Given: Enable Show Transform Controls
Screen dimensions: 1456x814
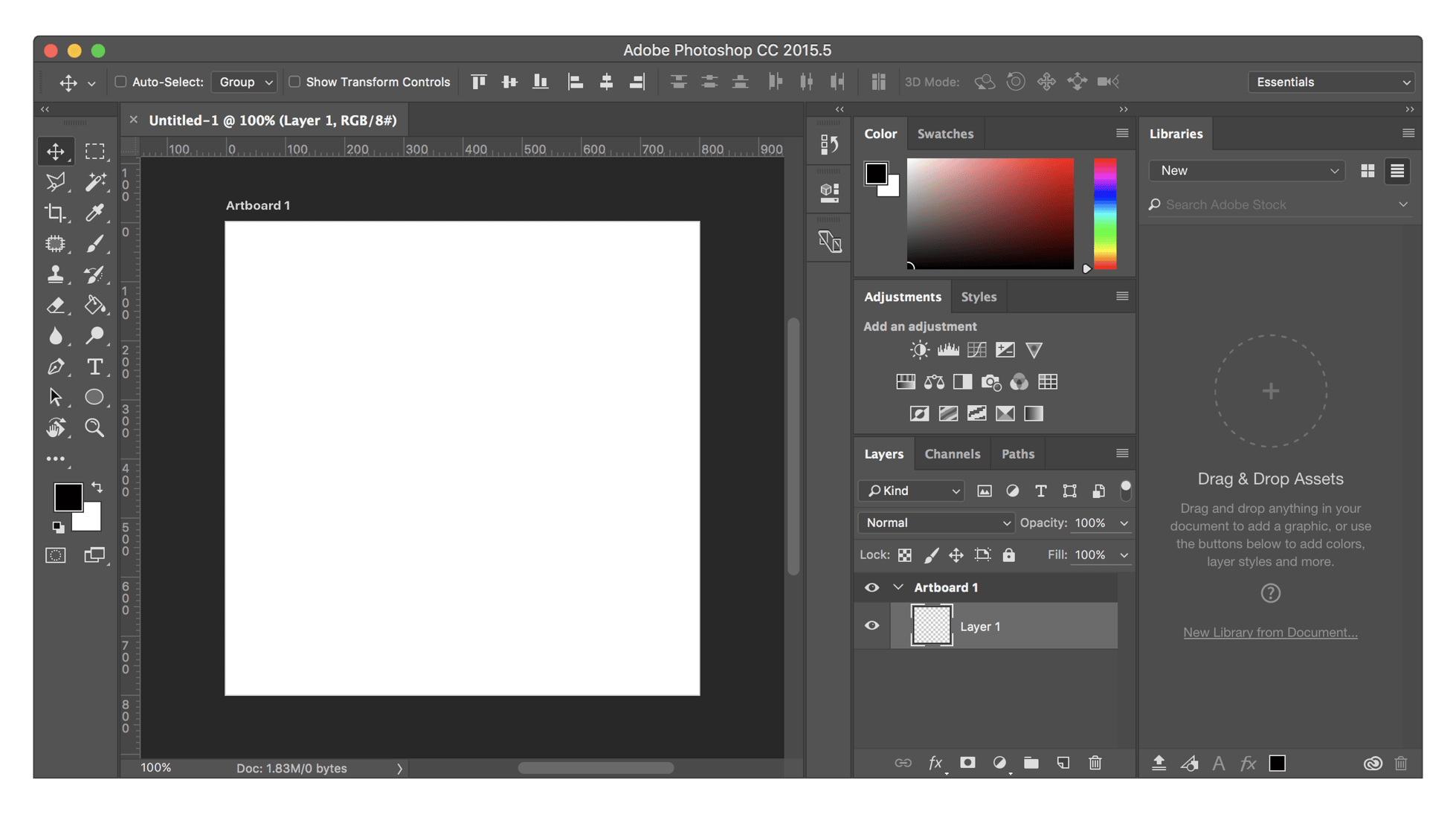Looking at the screenshot, I should (x=294, y=82).
